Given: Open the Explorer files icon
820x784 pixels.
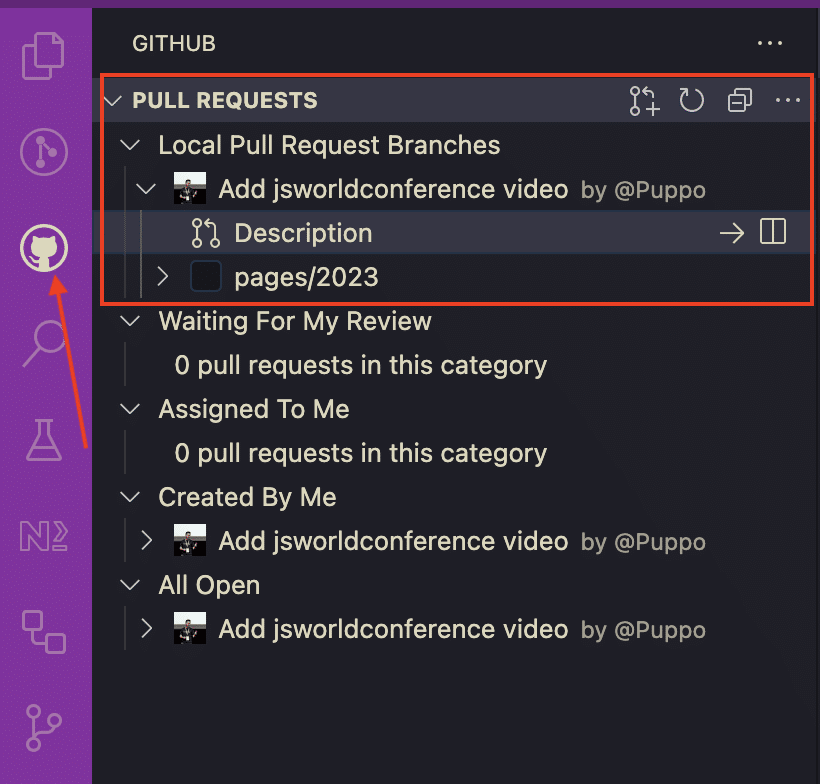Looking at the screenshot, I should coord(43,56).
